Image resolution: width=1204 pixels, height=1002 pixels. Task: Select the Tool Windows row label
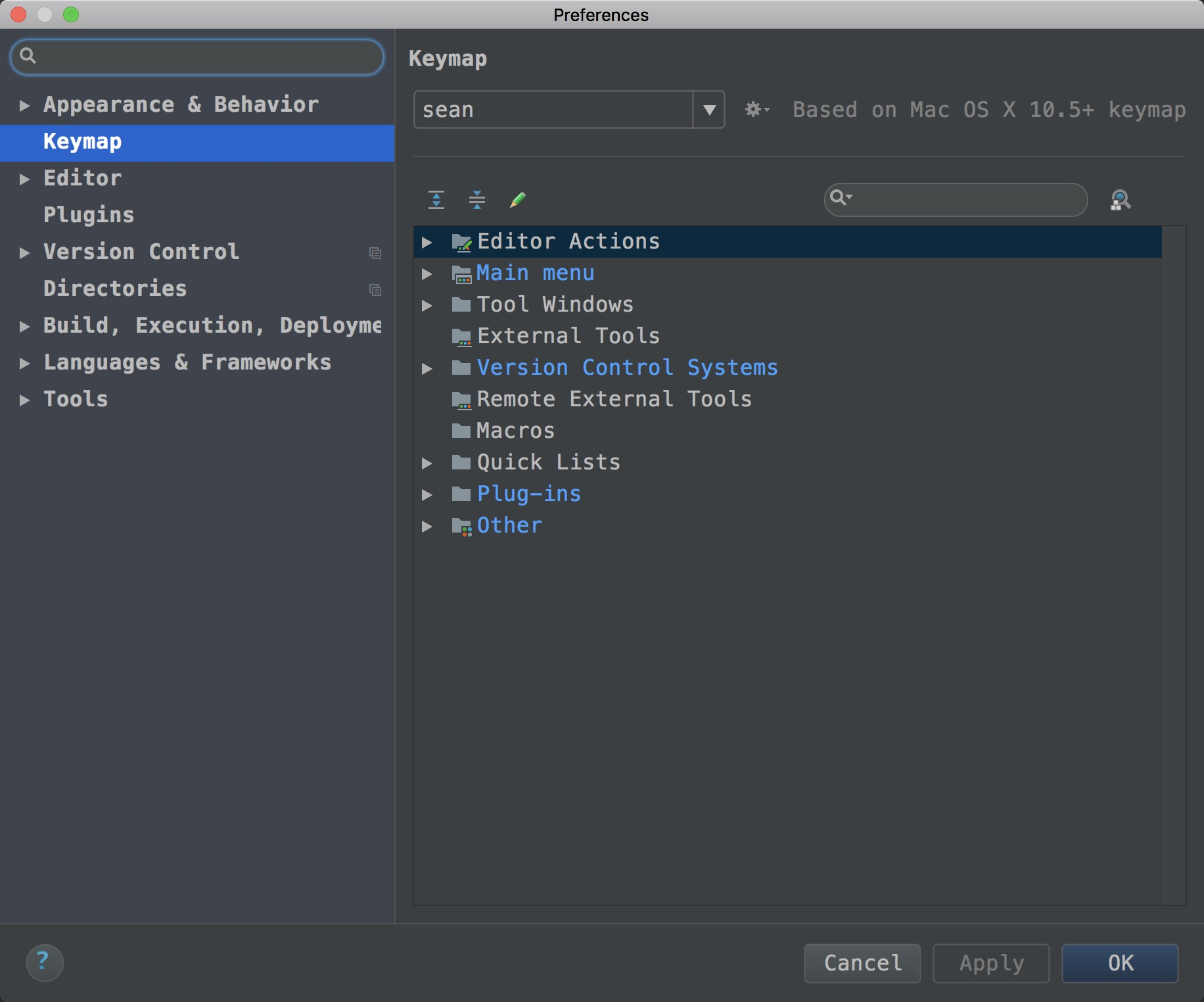(x=555, y=304)
